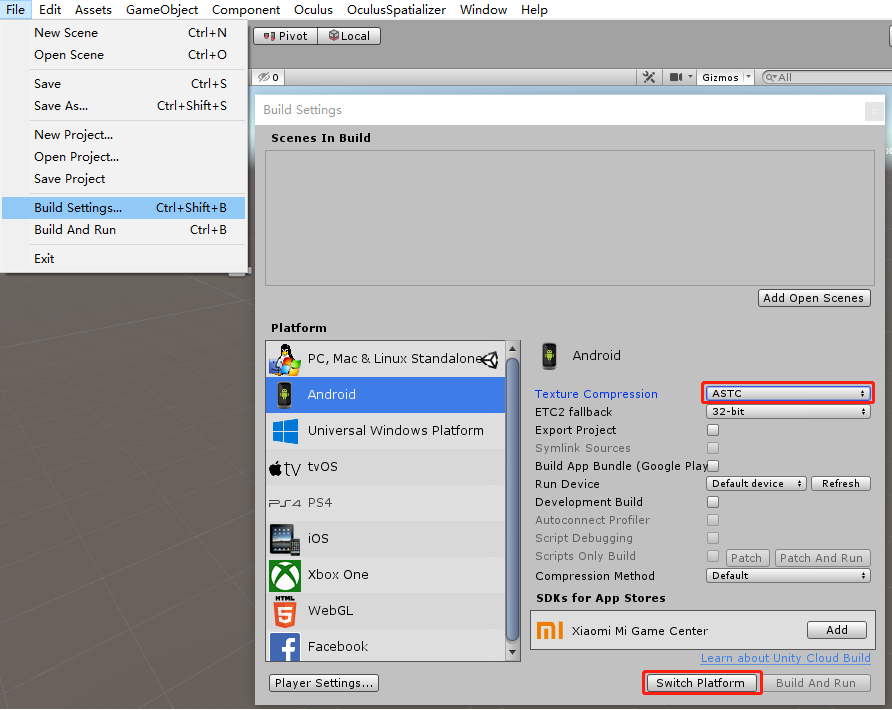Toggle the Autoconnect Profiler checkbox
The image size is (892, 710).
pyautogui.click(x=713, y=520)
